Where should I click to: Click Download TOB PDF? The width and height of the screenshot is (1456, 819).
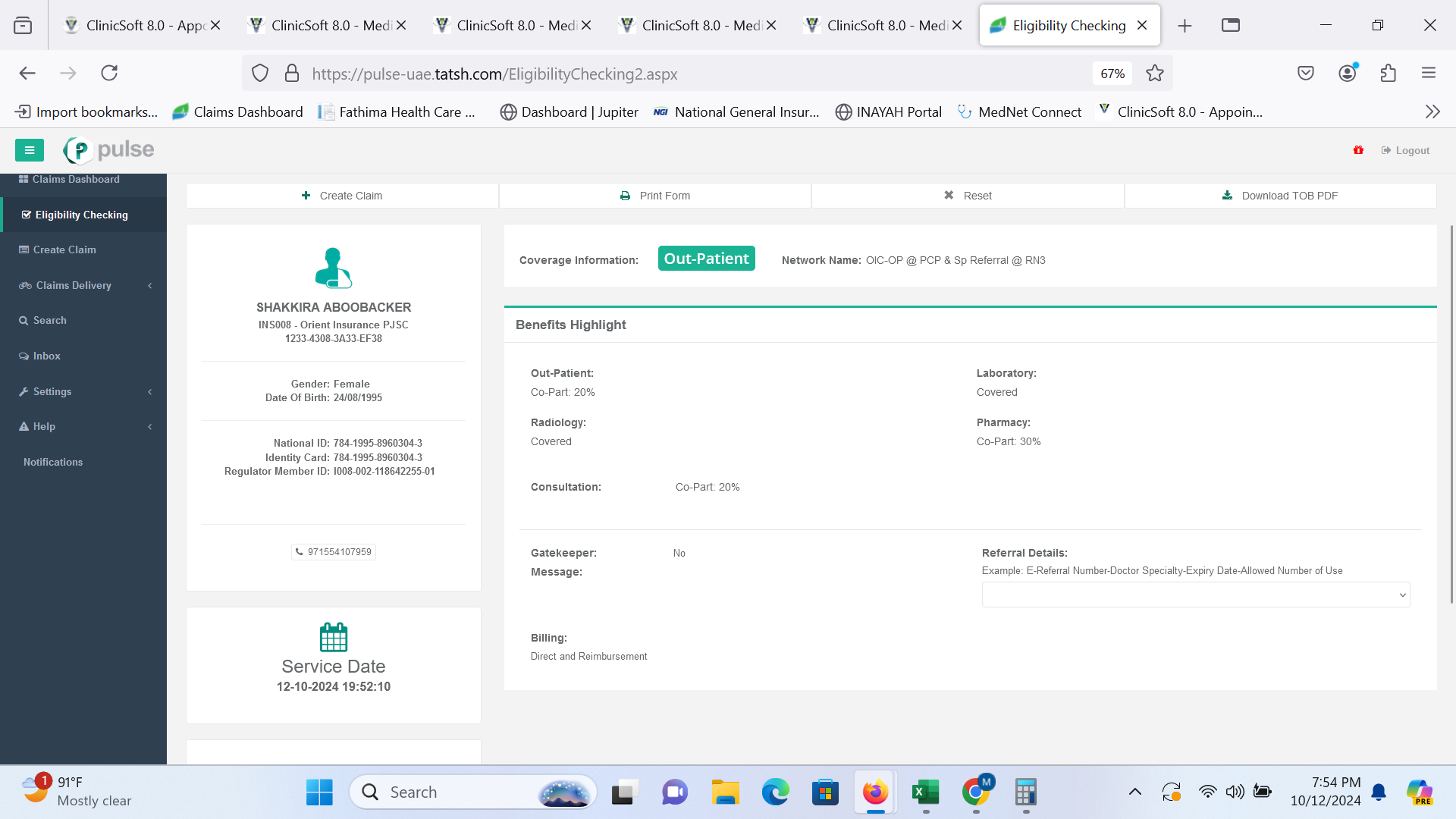1280,196
